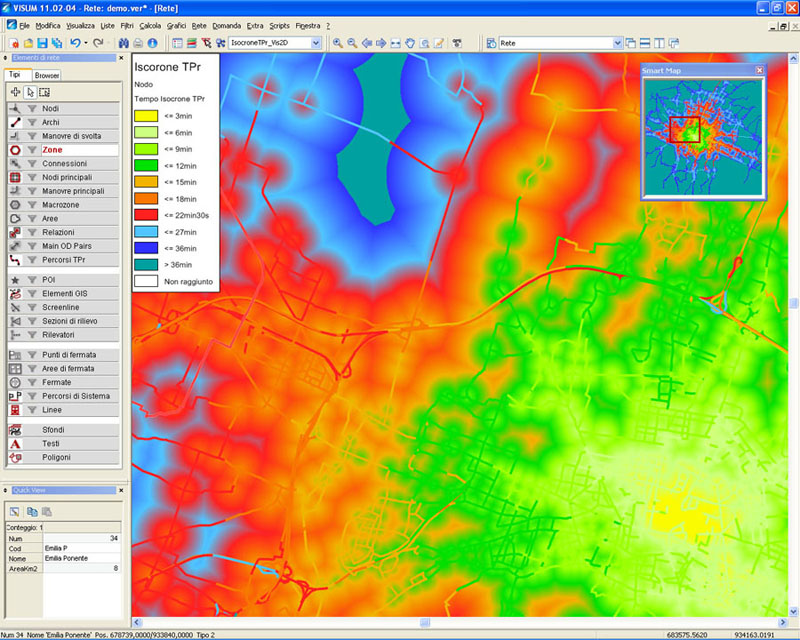Screen dimensions: 800x640
Task: Click the Testi letter A icon
Action: tap(16, 443)
